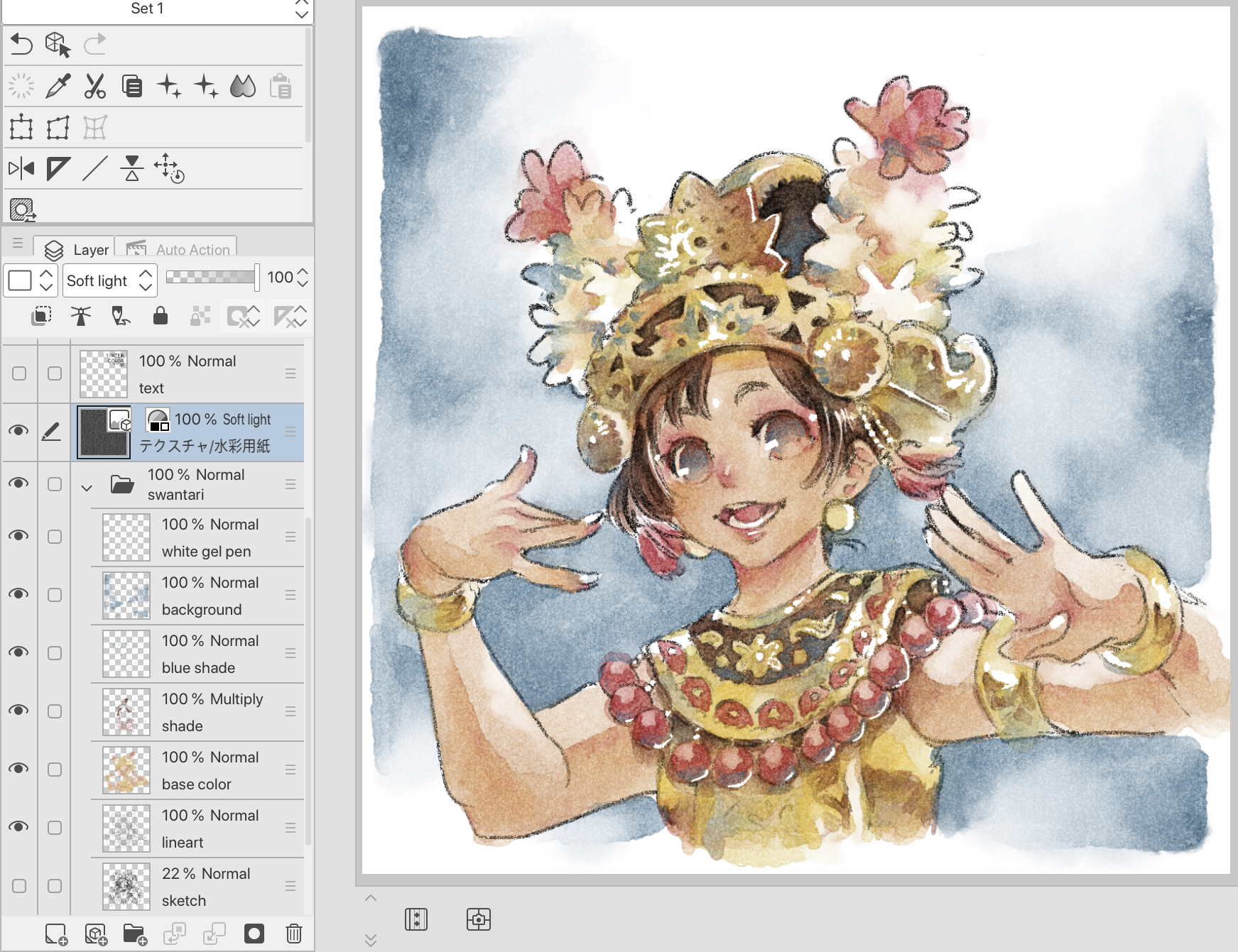Collapse the swantari layer folder

click(87, 488)
